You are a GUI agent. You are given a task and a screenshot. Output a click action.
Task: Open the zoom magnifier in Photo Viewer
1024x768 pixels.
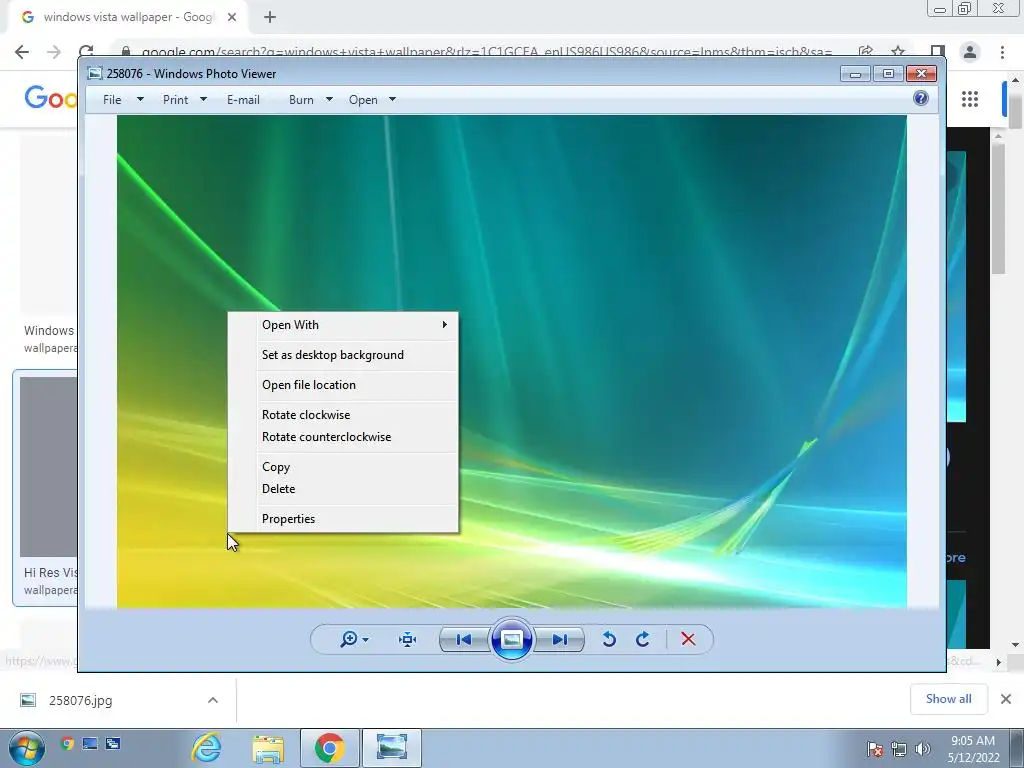click(349, 639)
